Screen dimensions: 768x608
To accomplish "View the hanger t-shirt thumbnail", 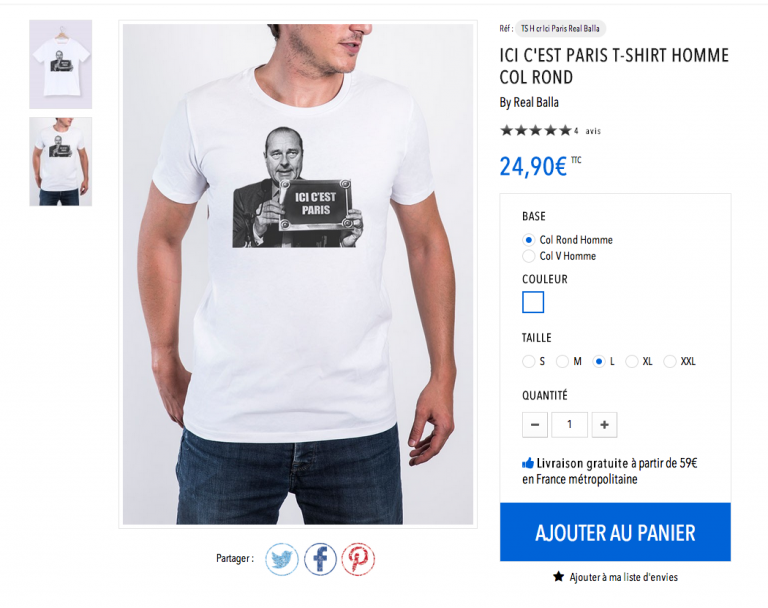I will click(61, 64).
